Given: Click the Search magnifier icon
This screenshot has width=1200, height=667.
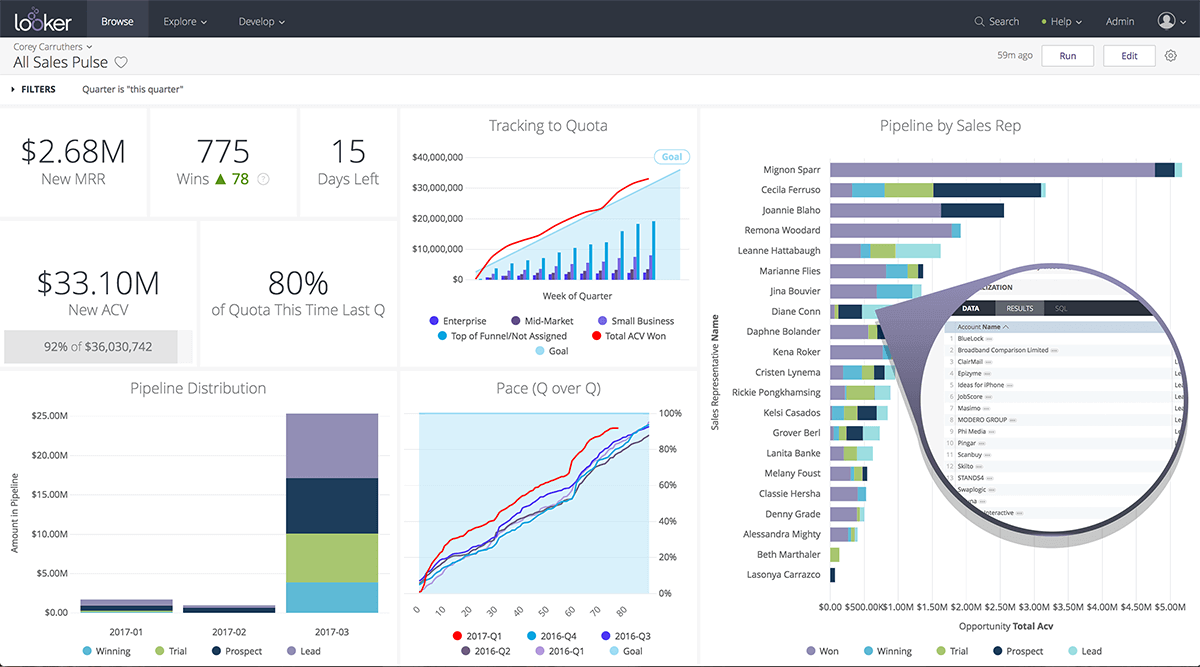Looking at the screenshot, I should pos(979,21).
